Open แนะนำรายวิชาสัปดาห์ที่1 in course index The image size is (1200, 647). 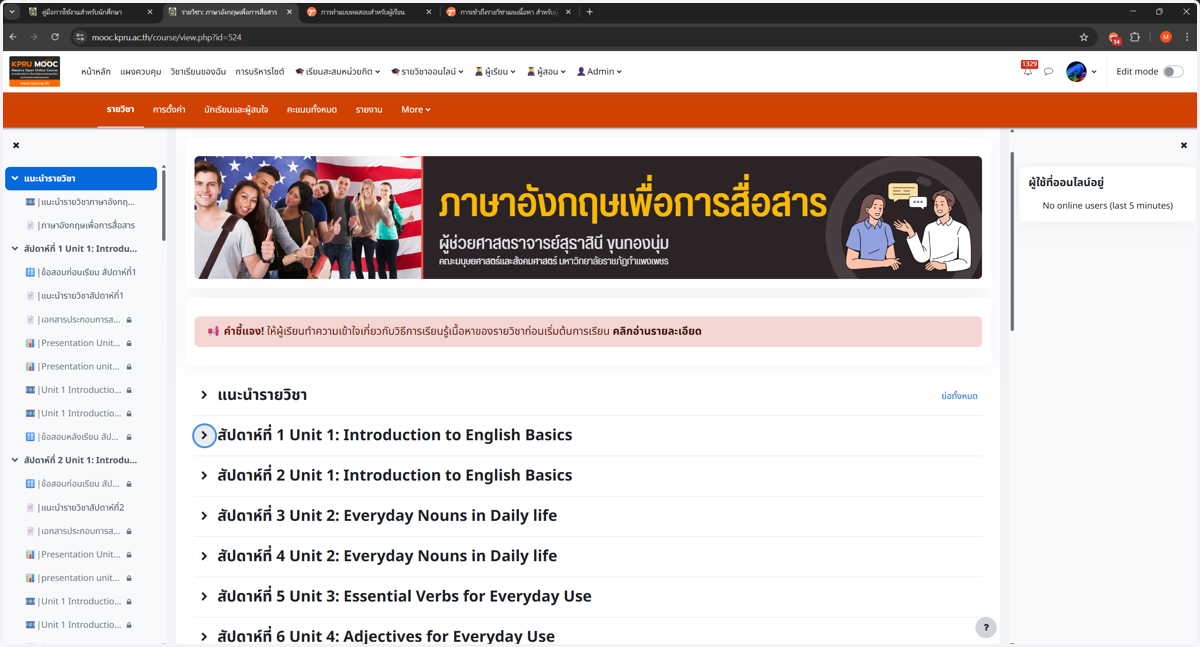[x=81, y=296]
